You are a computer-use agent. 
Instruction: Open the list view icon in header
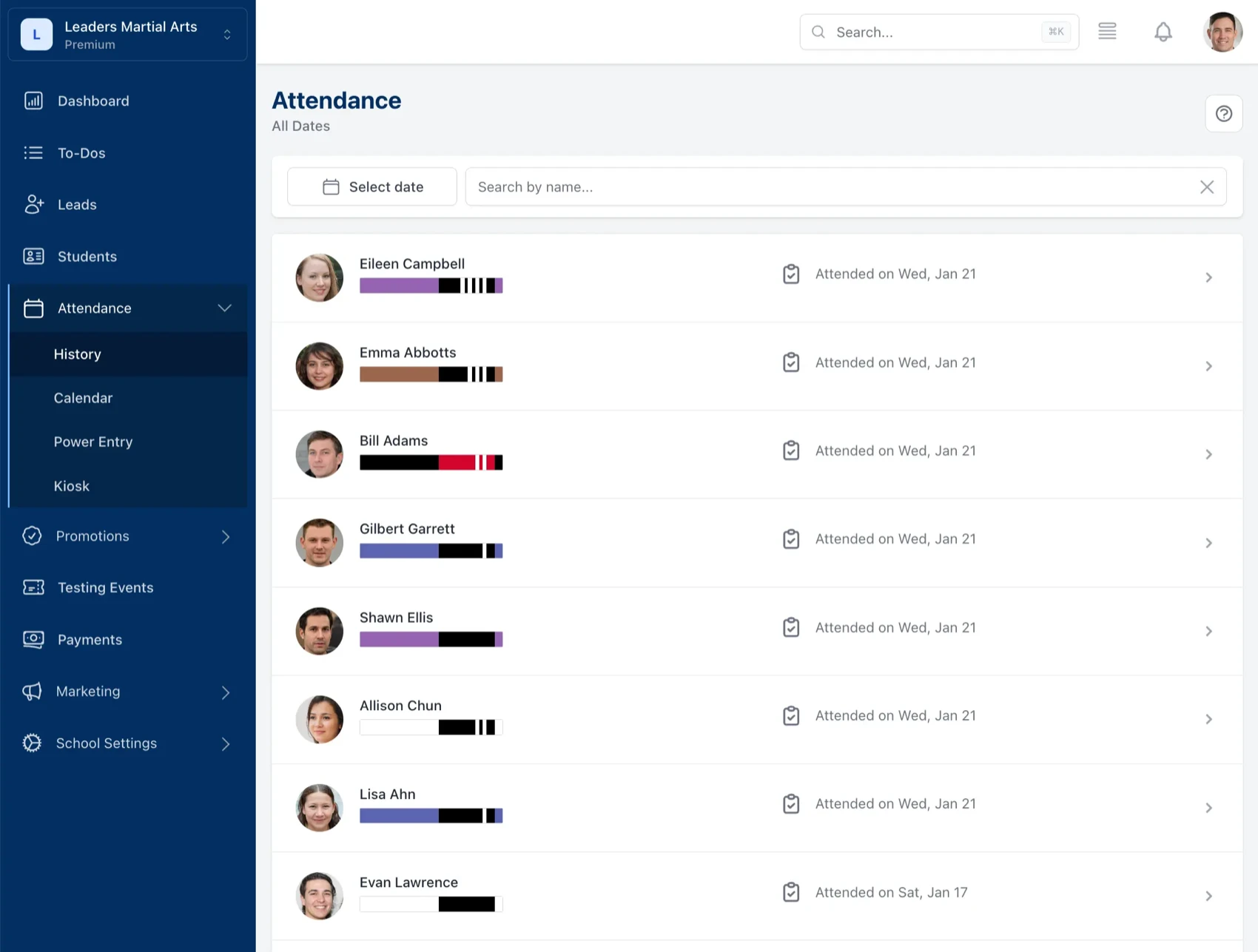pos(1107,32)
